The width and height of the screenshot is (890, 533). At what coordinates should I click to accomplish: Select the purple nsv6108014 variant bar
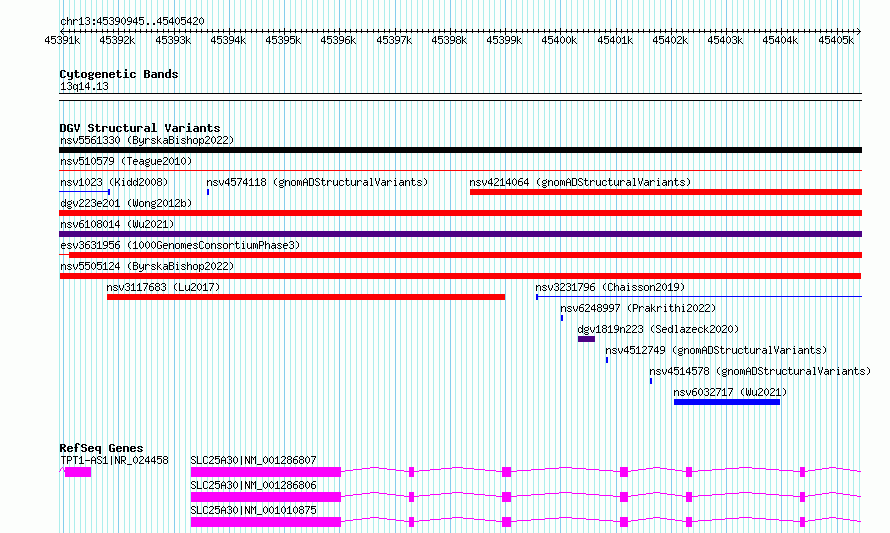coord(460,234)
